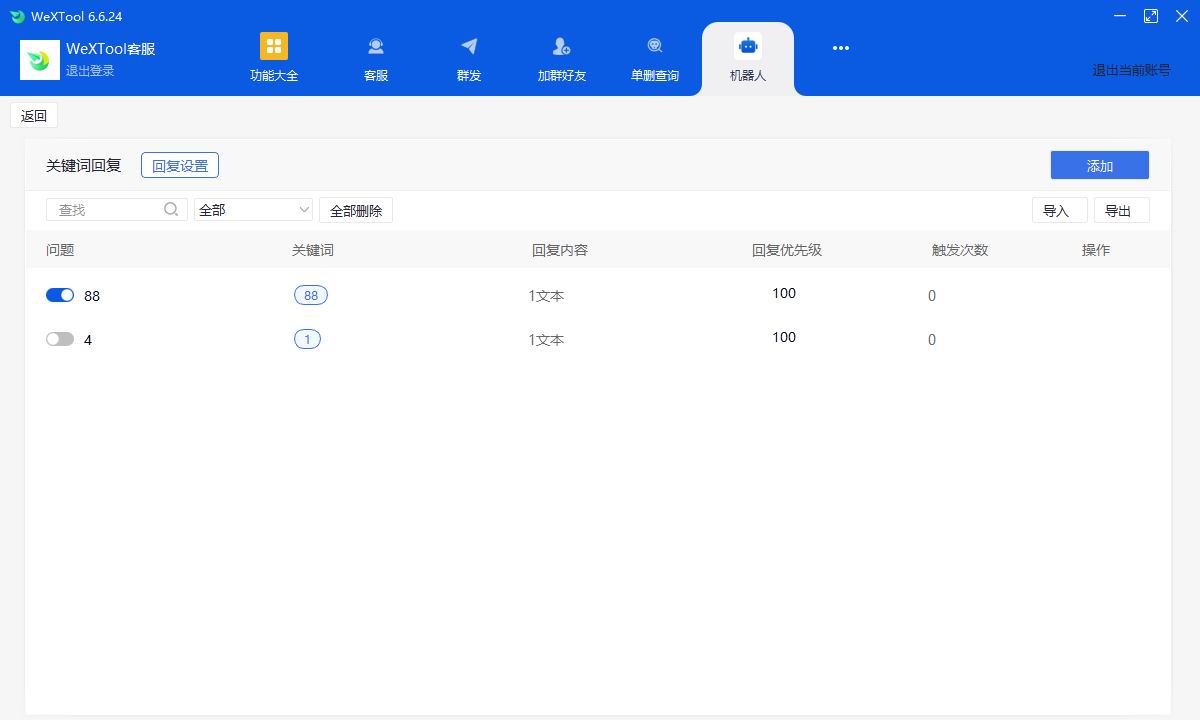
Task: Click the 单删查询 search icon
Action: coord(655,46)
